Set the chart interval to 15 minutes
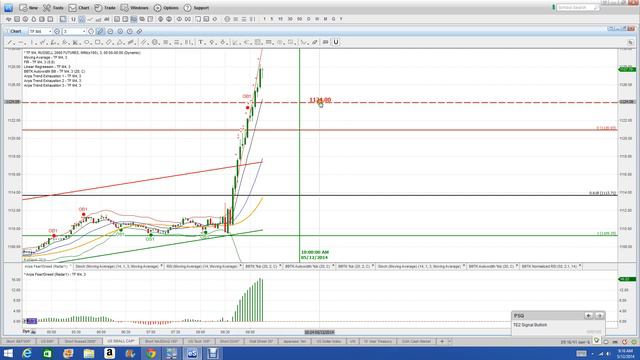 point(280,19)
